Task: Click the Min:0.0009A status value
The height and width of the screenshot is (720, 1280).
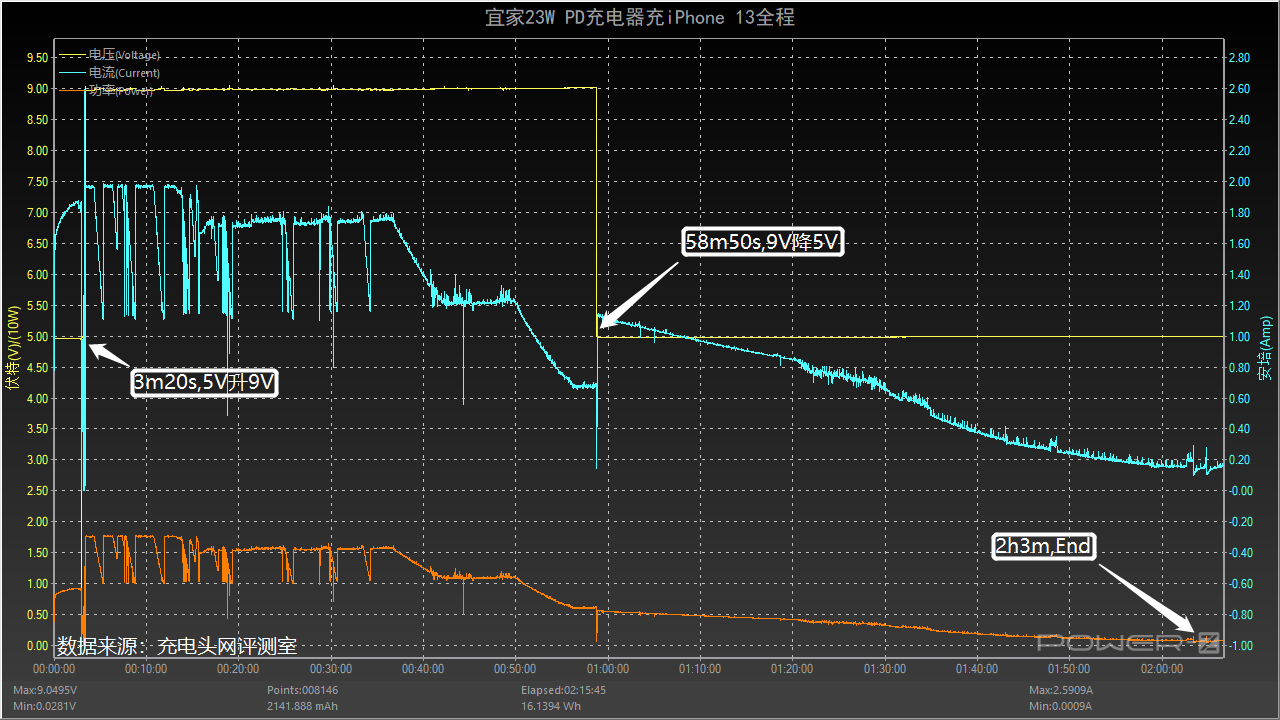Action: (x=1060, y=706)
